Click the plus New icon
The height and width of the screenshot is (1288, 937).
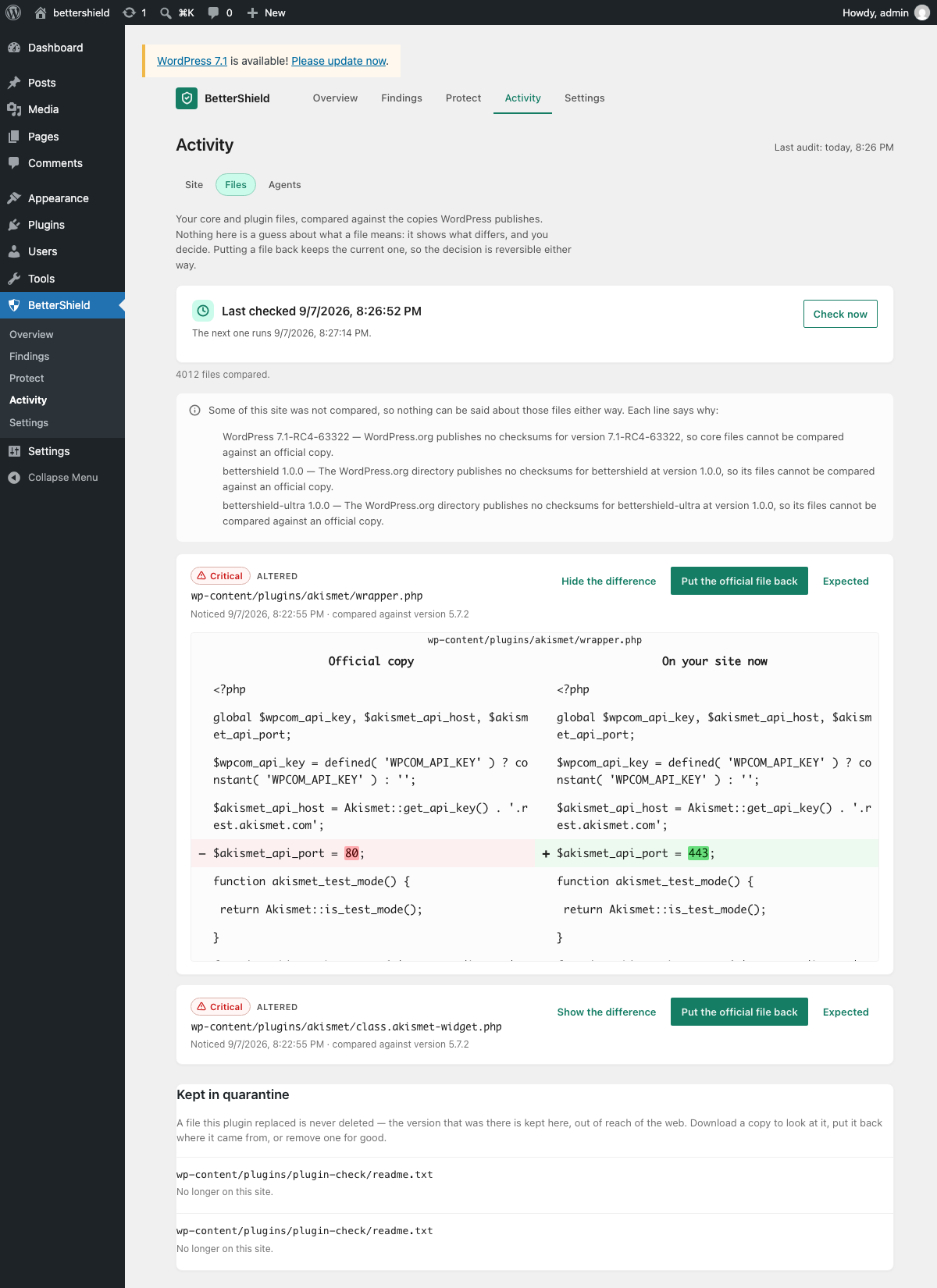[252, 12]
